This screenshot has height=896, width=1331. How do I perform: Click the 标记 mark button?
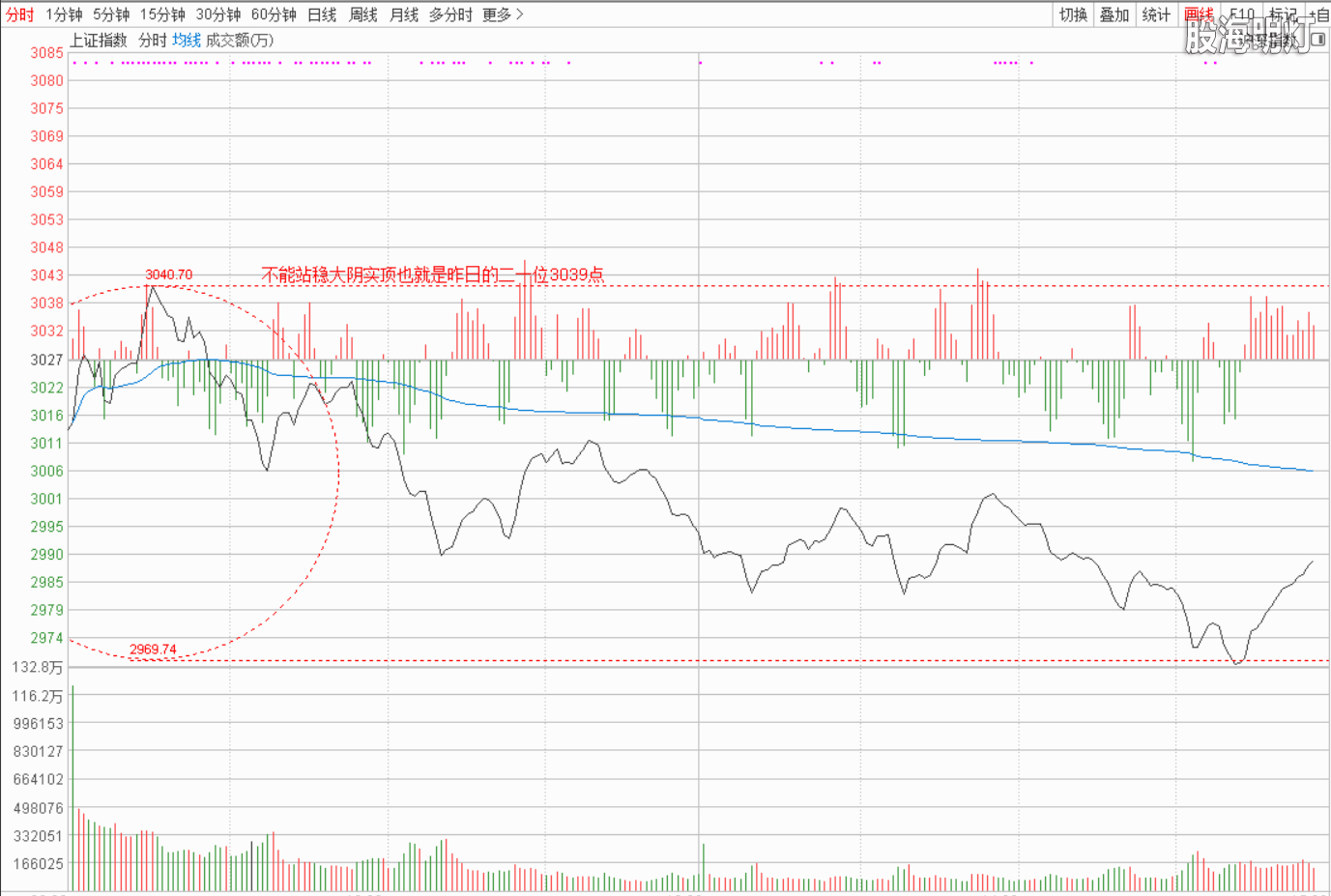point(1283,14)
